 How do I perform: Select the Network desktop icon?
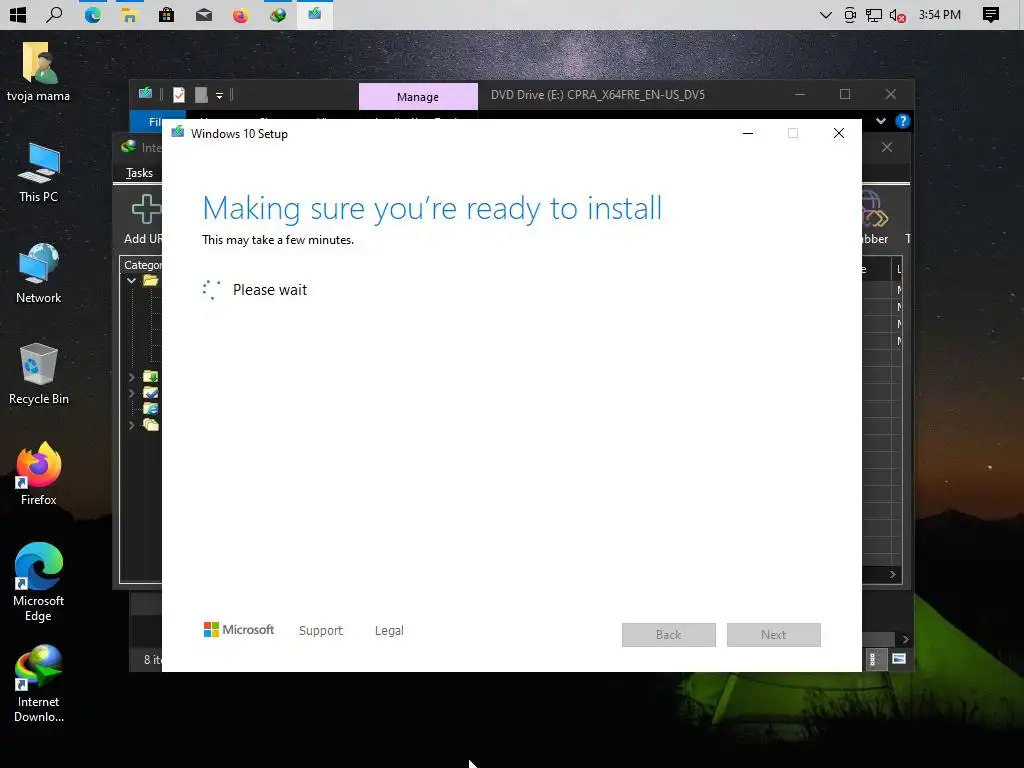click(39, 274)
